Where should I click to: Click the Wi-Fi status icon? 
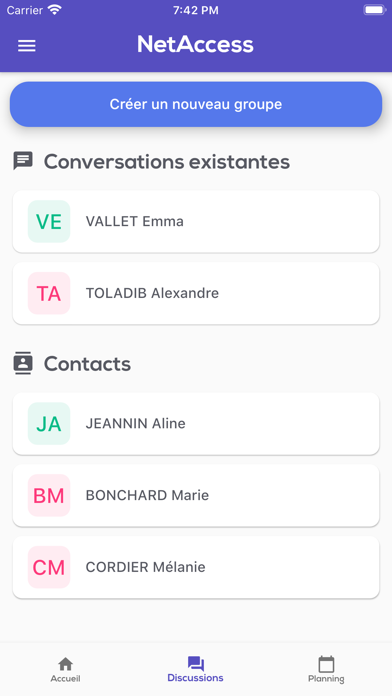point(55,10)
